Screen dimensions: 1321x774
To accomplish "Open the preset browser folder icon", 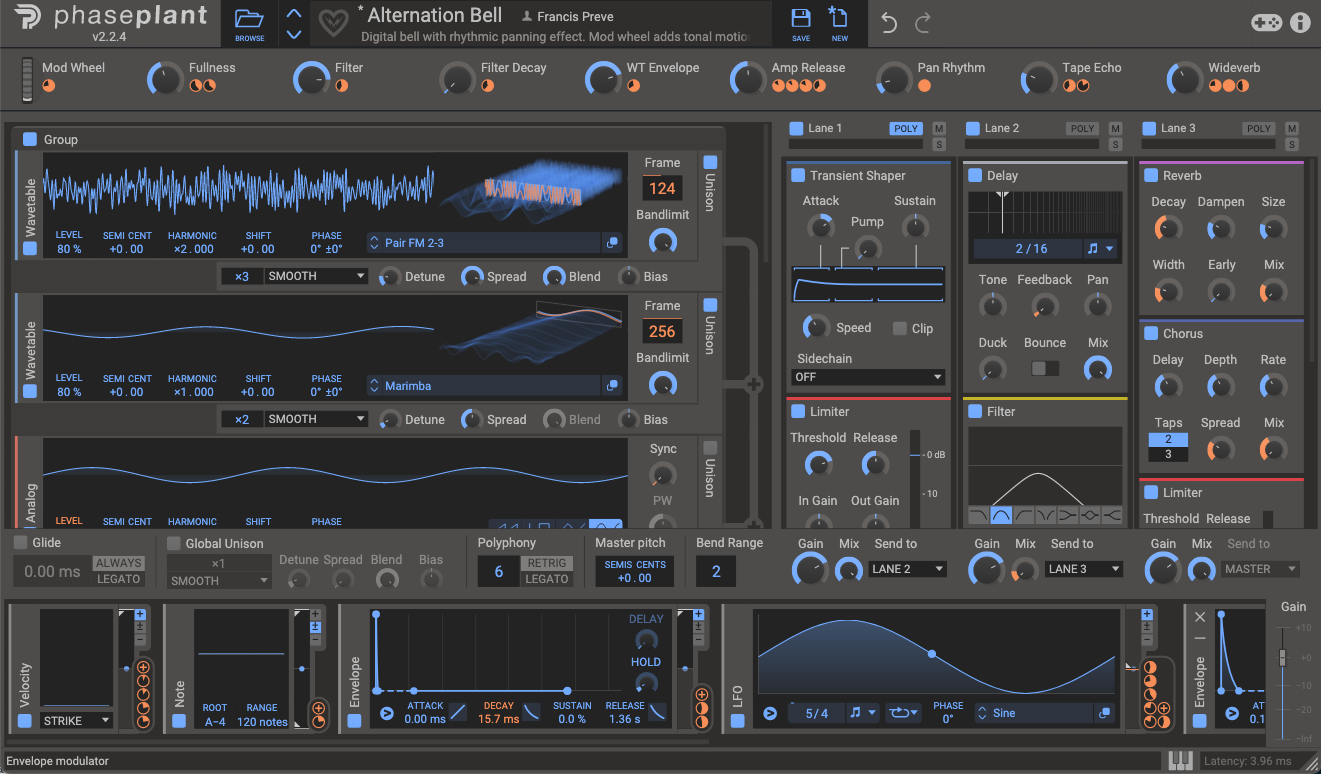I will coord(250,19).
